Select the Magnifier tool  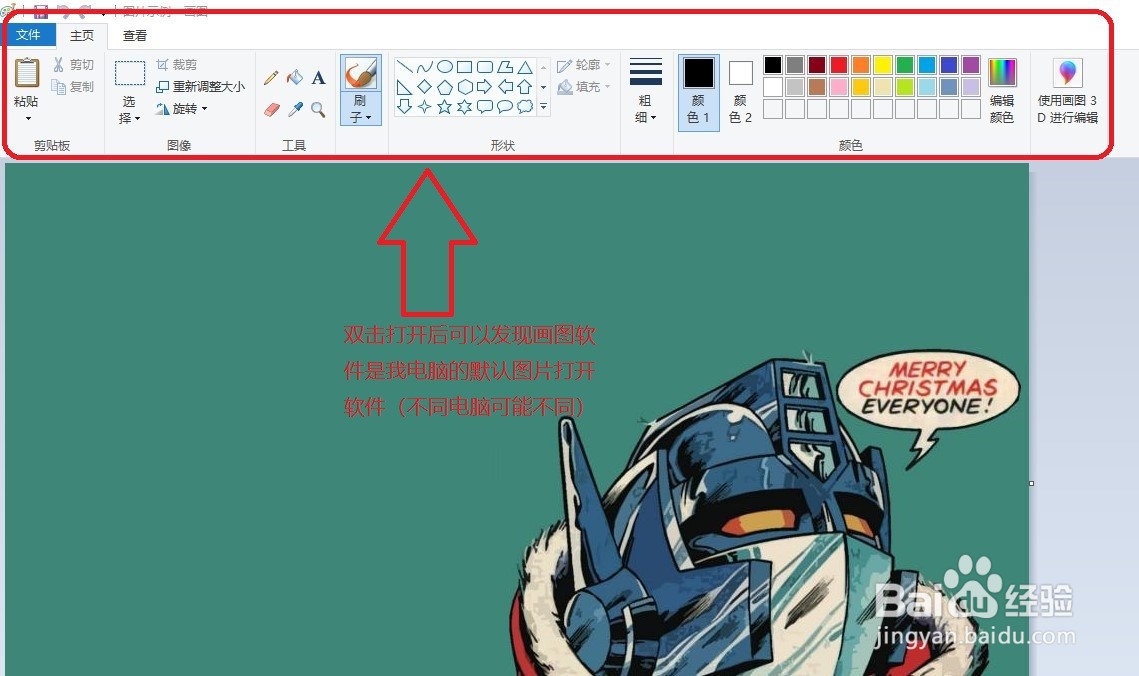coord(318,110)
